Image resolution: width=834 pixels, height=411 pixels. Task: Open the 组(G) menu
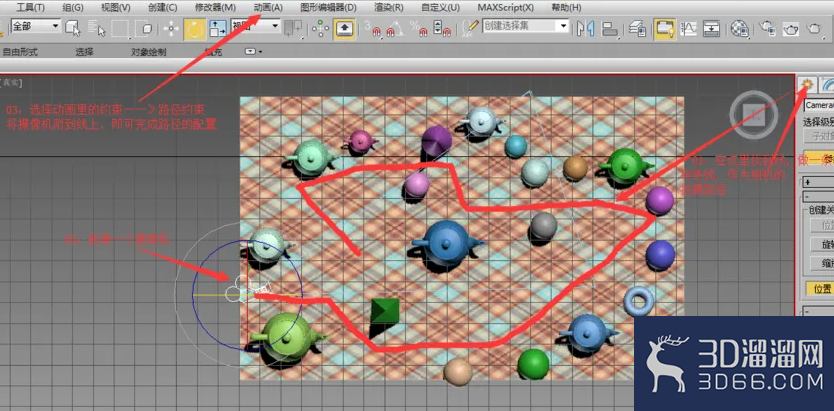point(73,7)
